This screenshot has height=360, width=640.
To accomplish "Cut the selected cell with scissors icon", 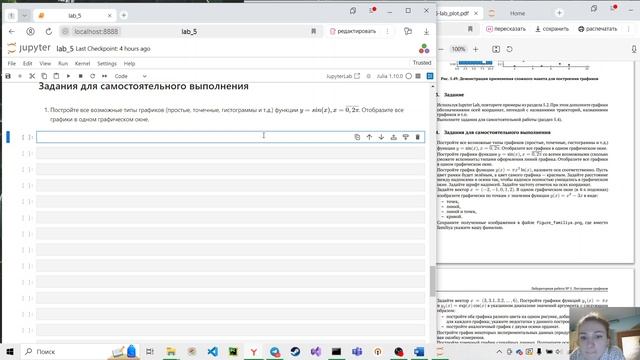I will 32,76.
